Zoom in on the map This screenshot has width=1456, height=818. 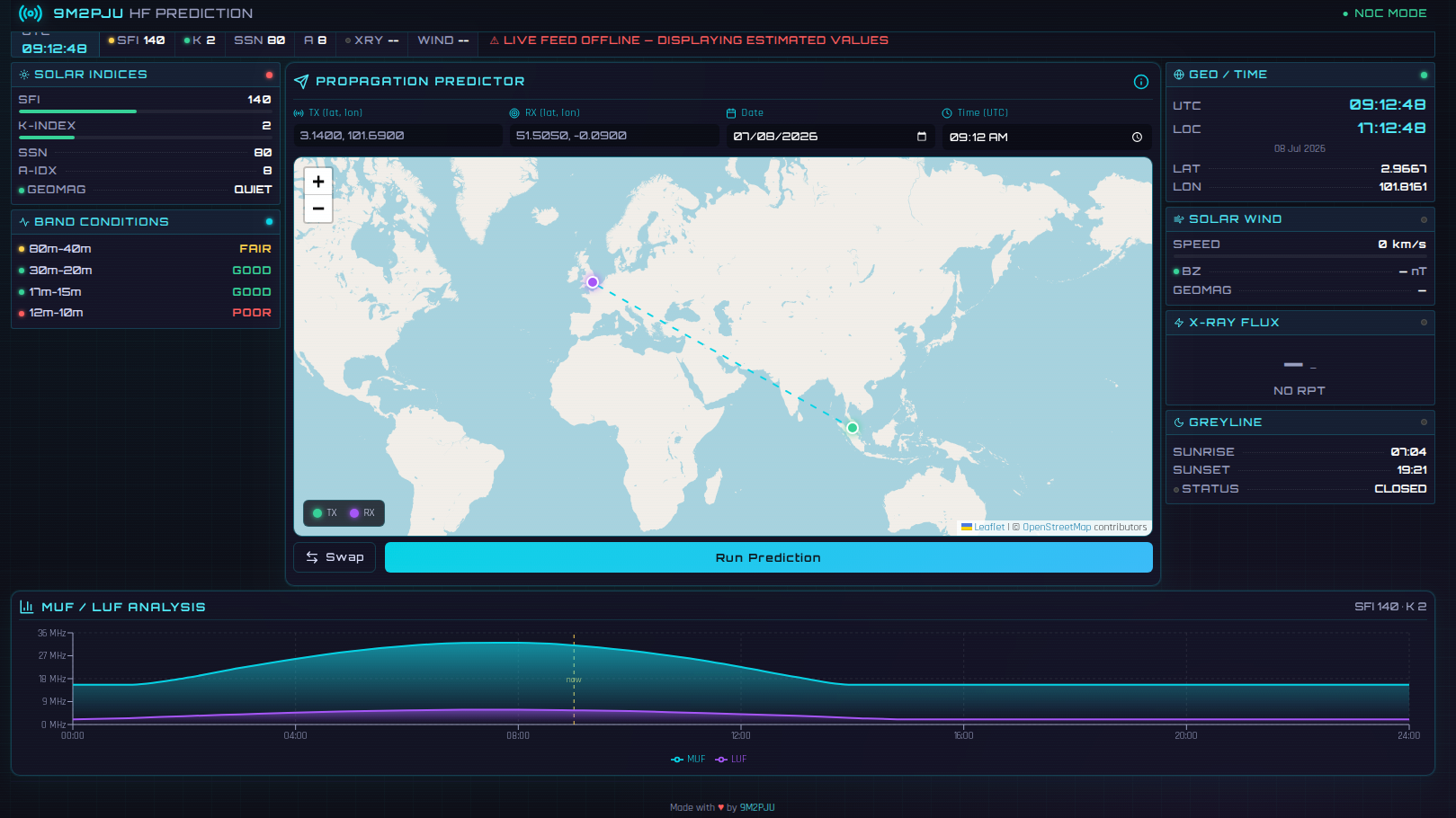click(x=318, y=182)
